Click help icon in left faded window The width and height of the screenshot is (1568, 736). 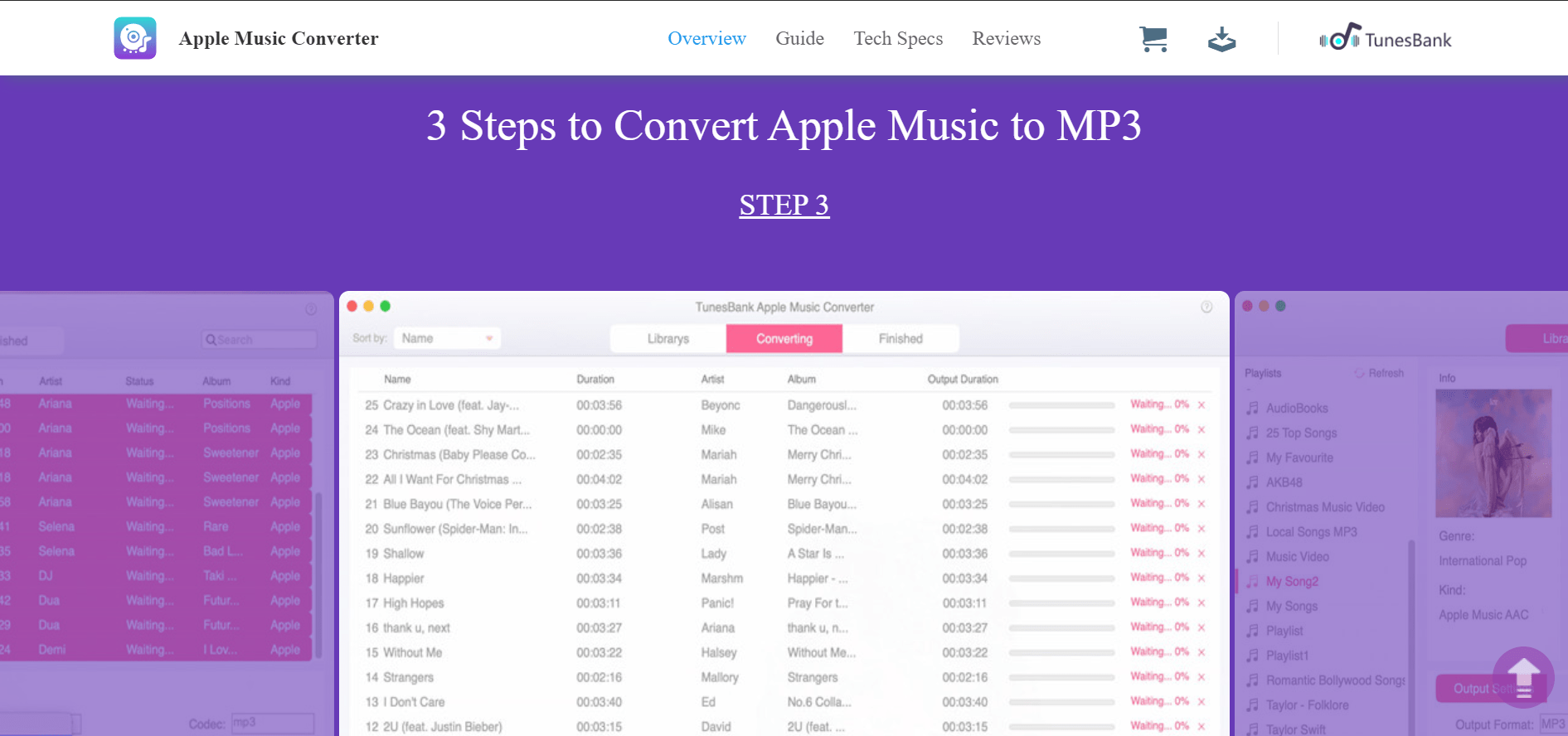[311, 309]
